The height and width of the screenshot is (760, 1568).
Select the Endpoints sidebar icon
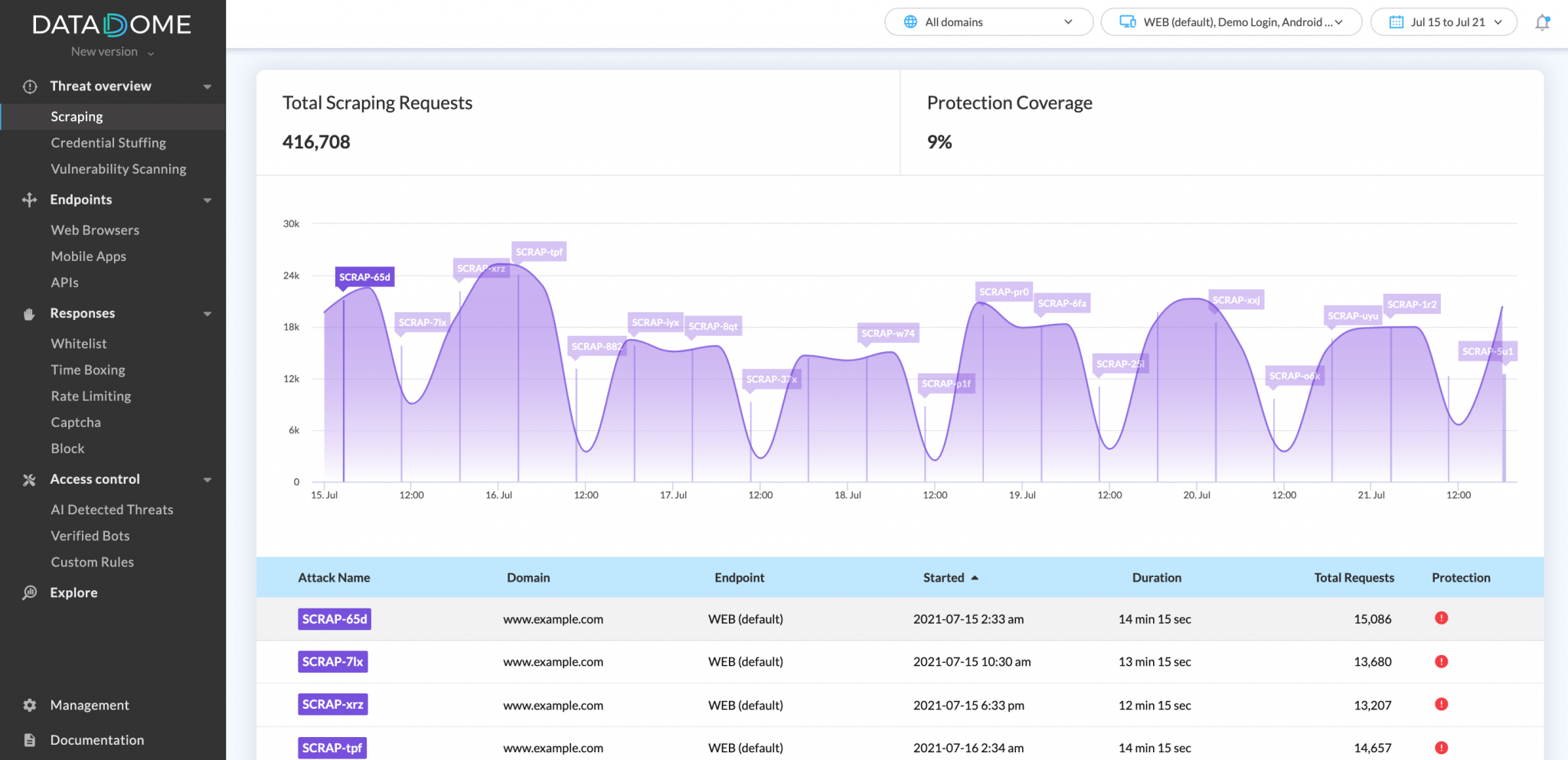click(28, 200)
